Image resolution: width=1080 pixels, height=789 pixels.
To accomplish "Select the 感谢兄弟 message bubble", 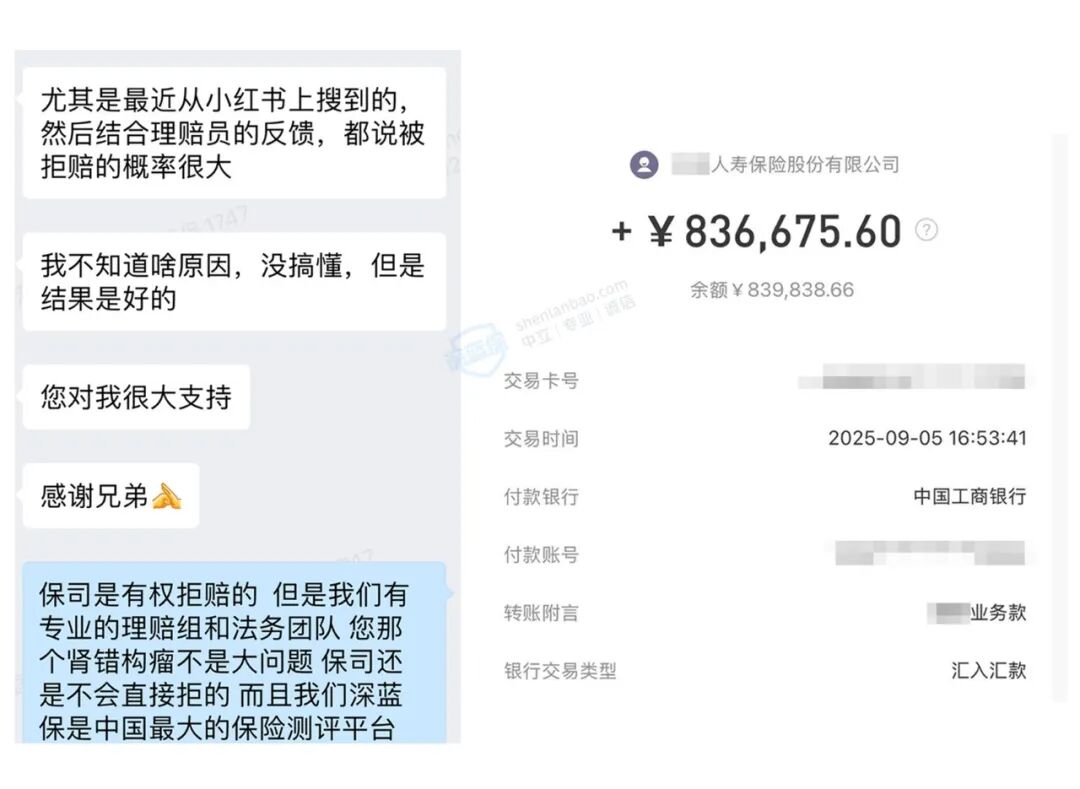I will (x=110, y=496).
